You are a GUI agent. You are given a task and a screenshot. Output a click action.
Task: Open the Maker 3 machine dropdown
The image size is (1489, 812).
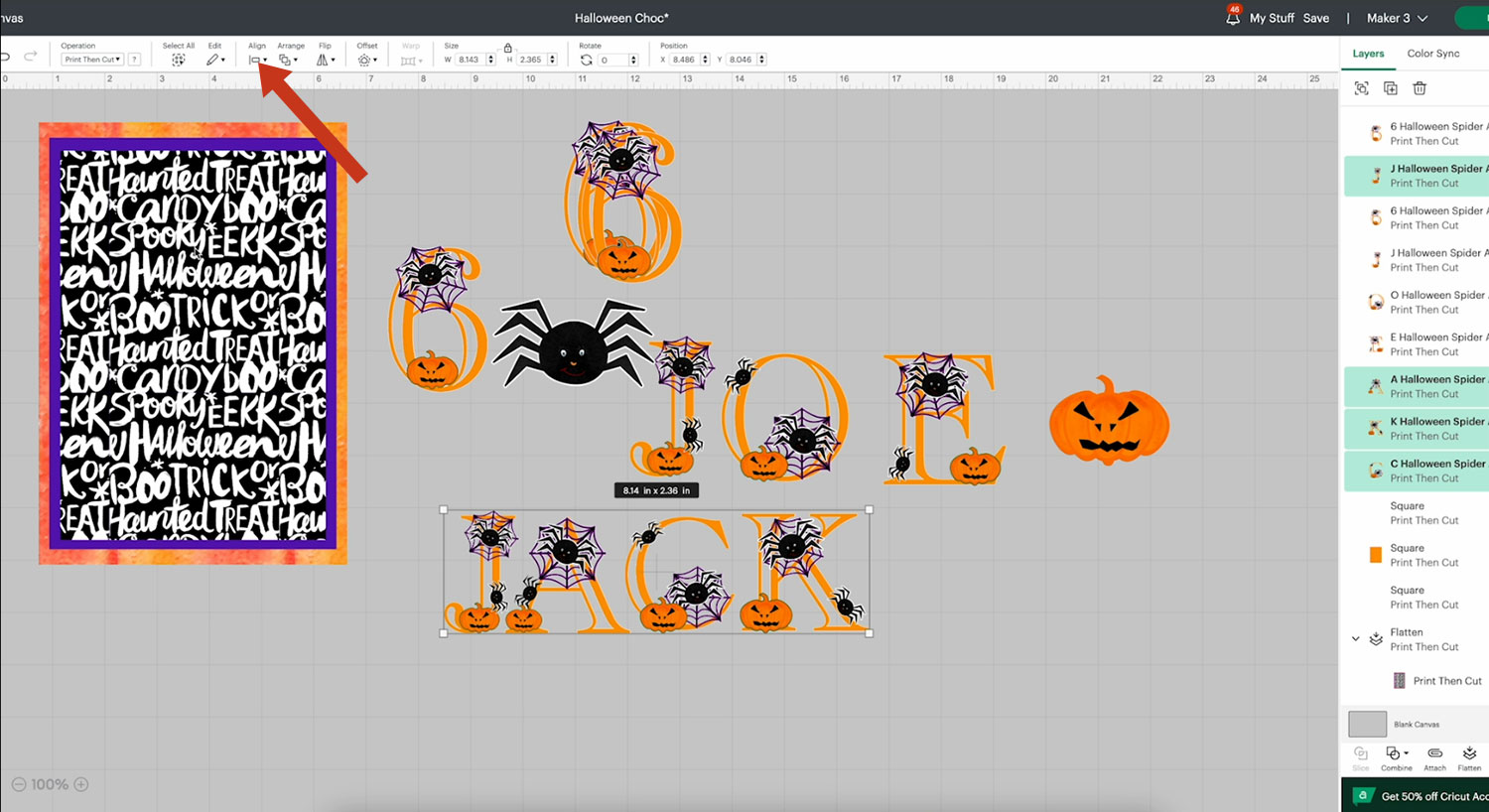tap(1397, 18)
